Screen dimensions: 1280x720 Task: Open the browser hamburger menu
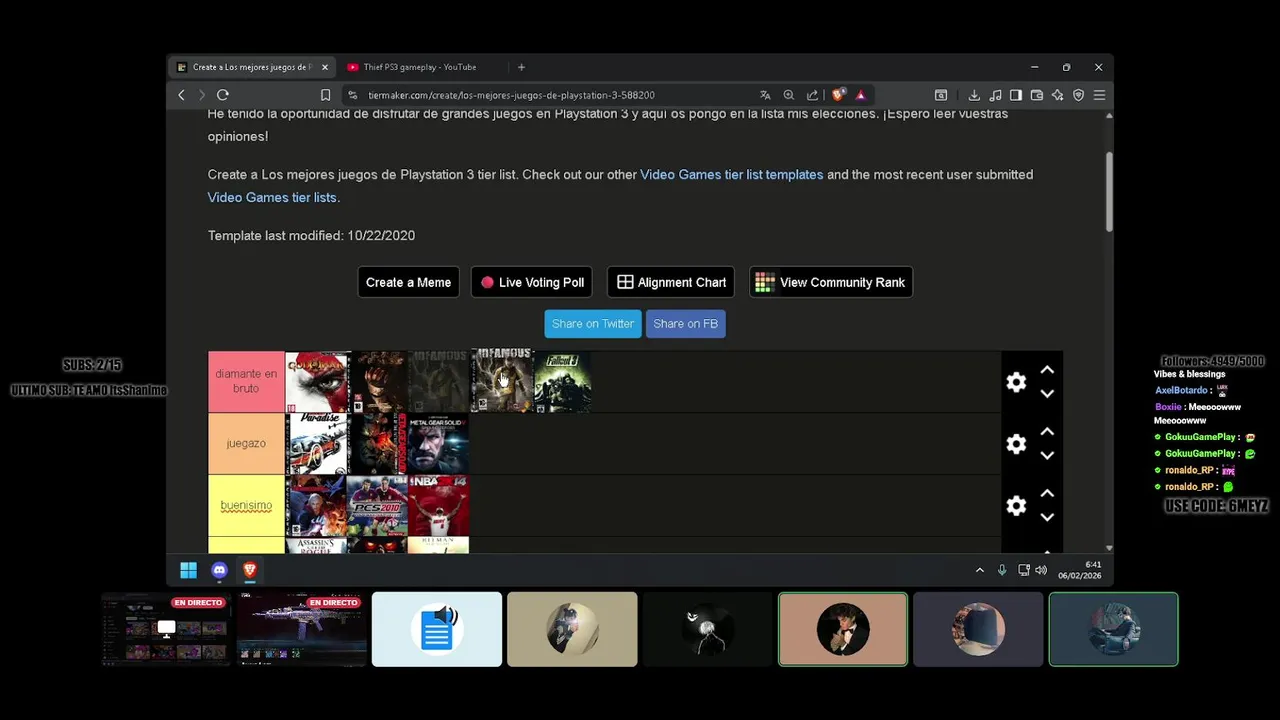(1099, 95)
